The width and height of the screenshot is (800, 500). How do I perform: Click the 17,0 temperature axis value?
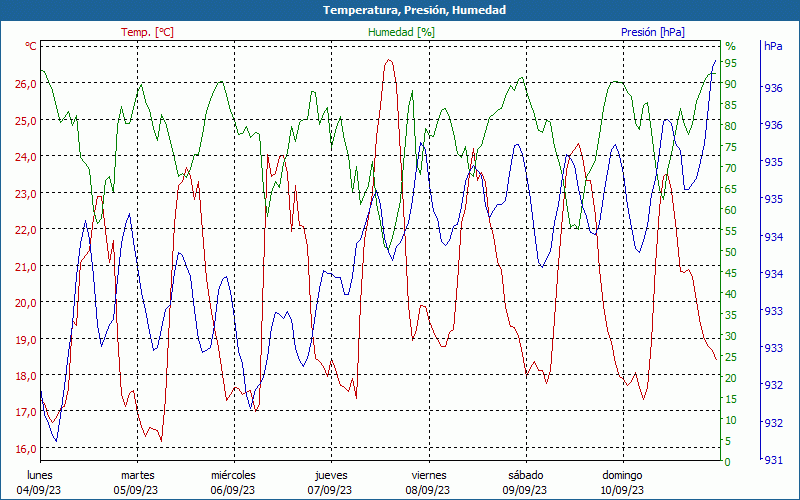tap(26, 412)
